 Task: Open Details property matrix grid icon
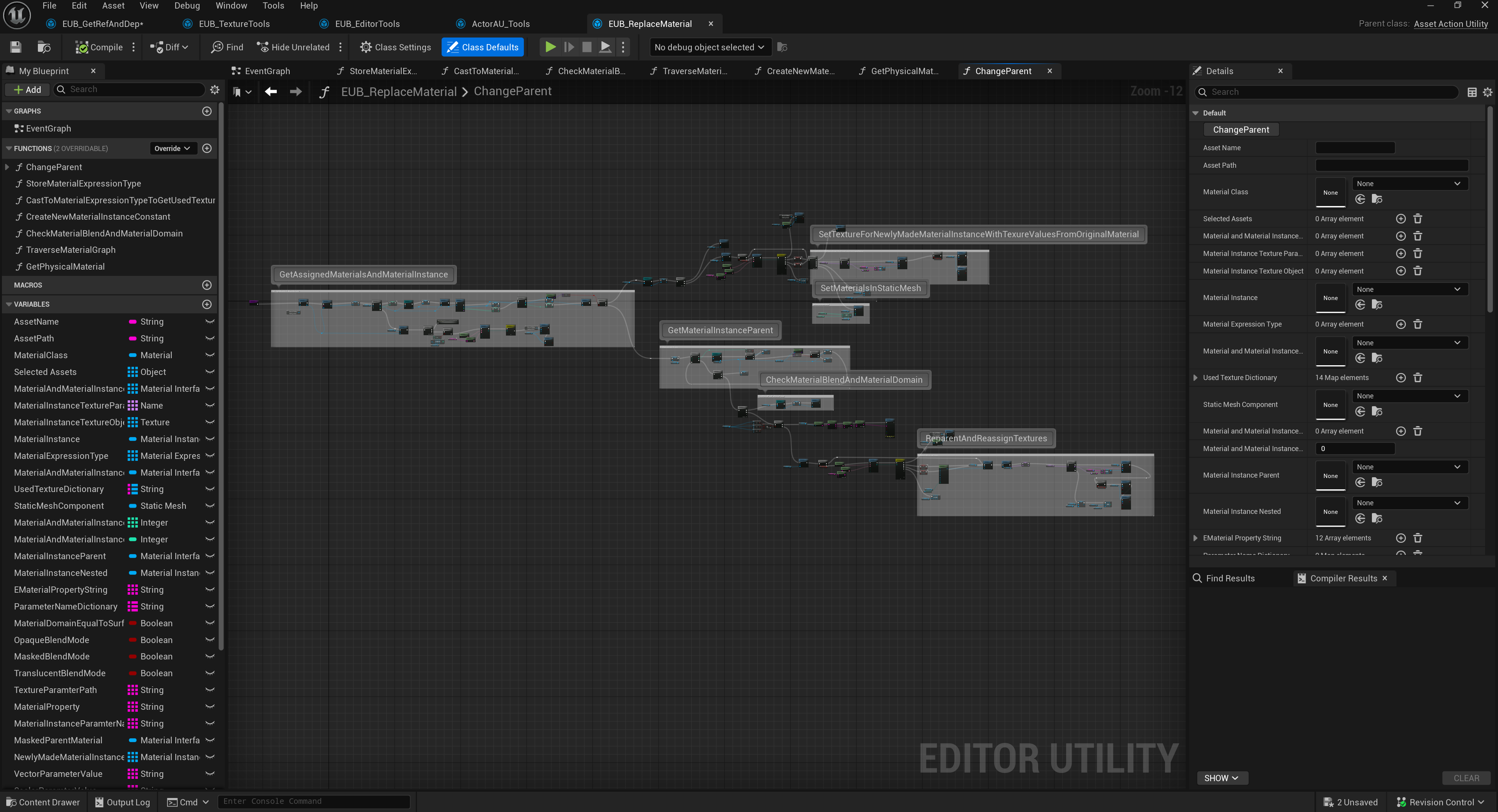click(1472, 92)
